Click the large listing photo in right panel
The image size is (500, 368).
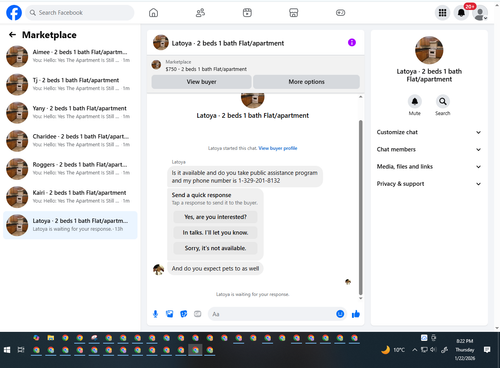click(x=429, y=50)
